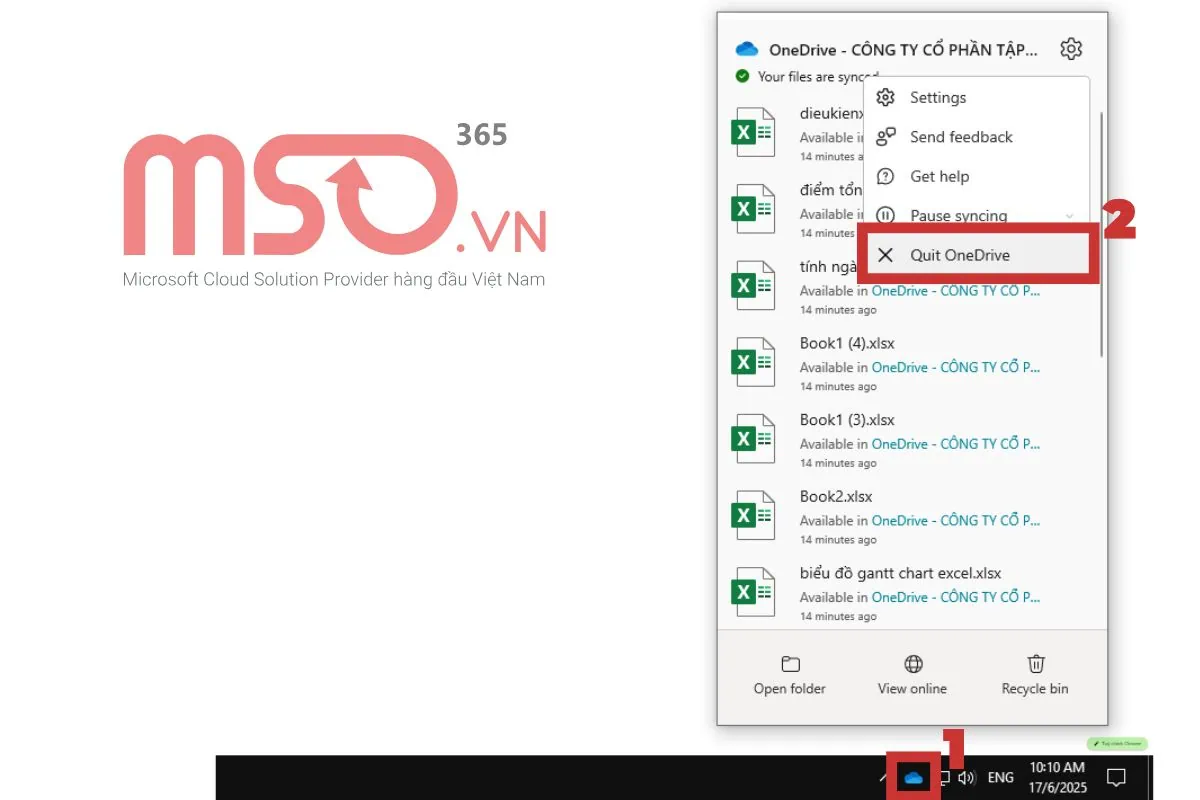Choose Send feedback in the menu
1200x800 pixels.
click(x=960, y=137)
